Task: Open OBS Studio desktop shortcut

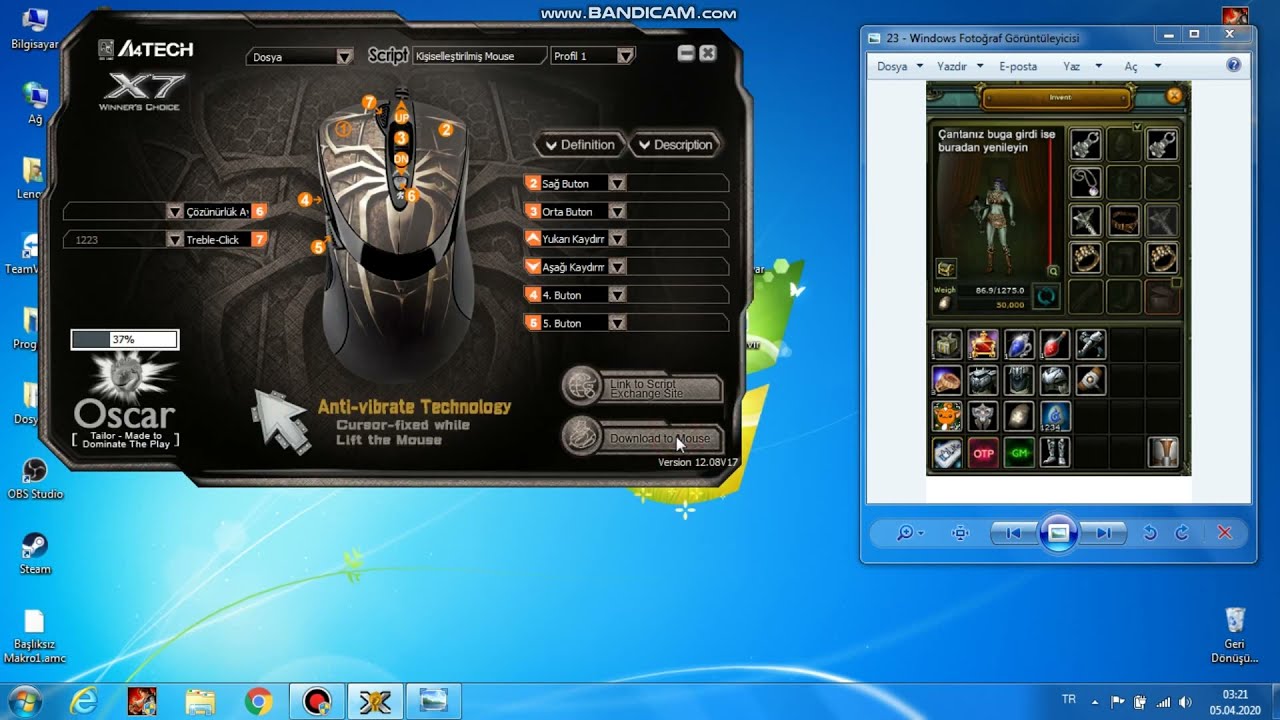Action: point(34,478)
